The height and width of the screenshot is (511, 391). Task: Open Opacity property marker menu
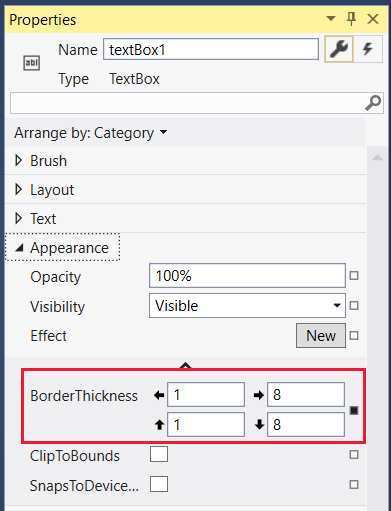tap(354, 276)
